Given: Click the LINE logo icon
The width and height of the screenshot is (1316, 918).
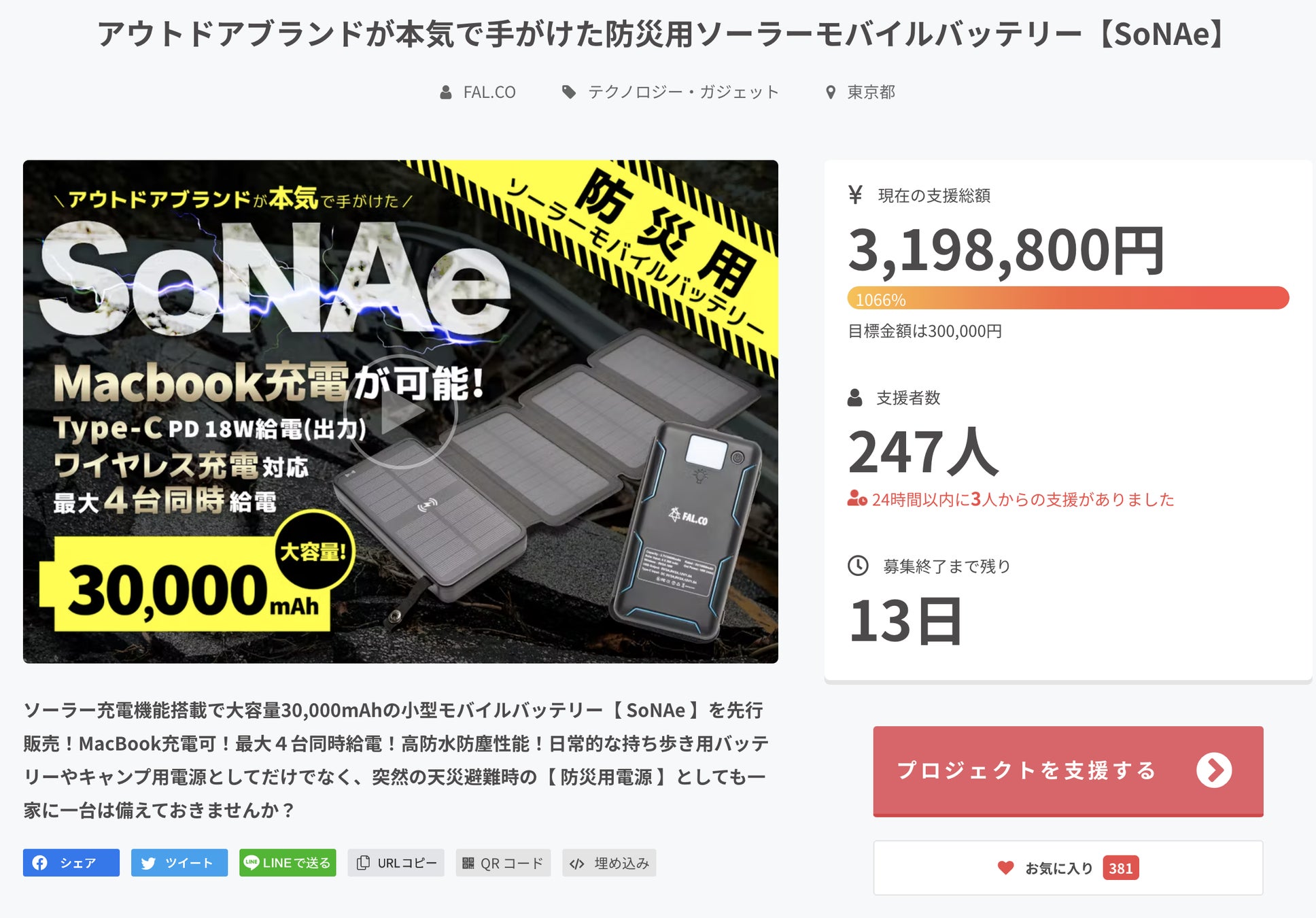Looking at the screenshot, I should [252, 862].
